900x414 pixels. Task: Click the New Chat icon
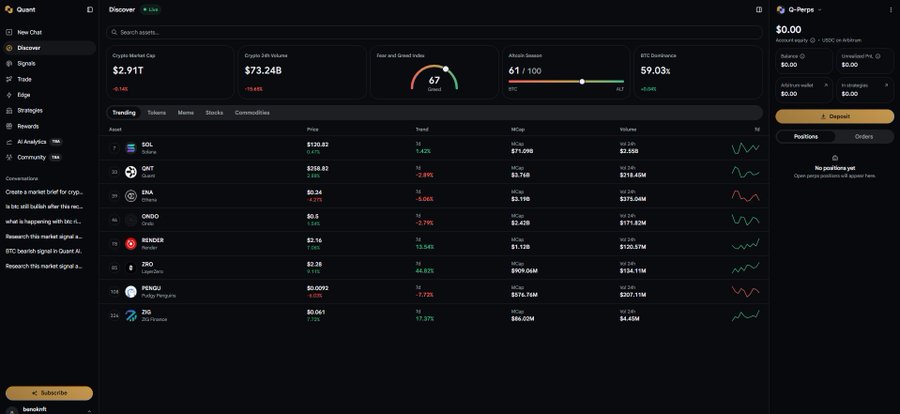pos(9,33)
